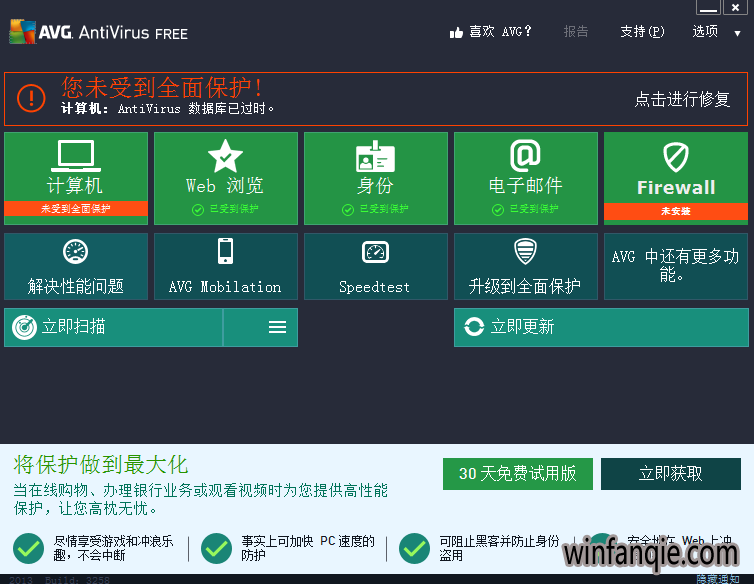This screenshot has width=754, height=584.
Task: Open the 支持(P) support menu
Action: coord(642,31)
